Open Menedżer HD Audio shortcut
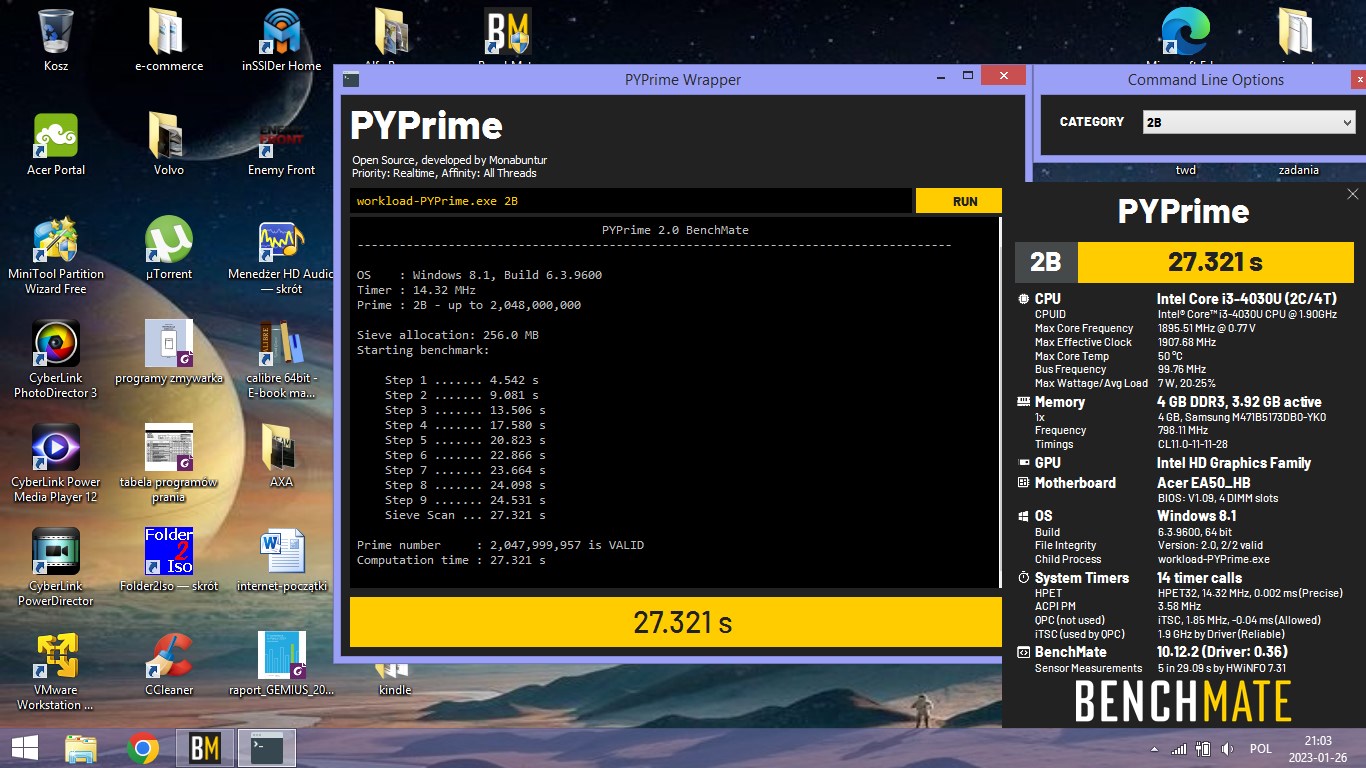1366x768 pixels. [282, 255]
